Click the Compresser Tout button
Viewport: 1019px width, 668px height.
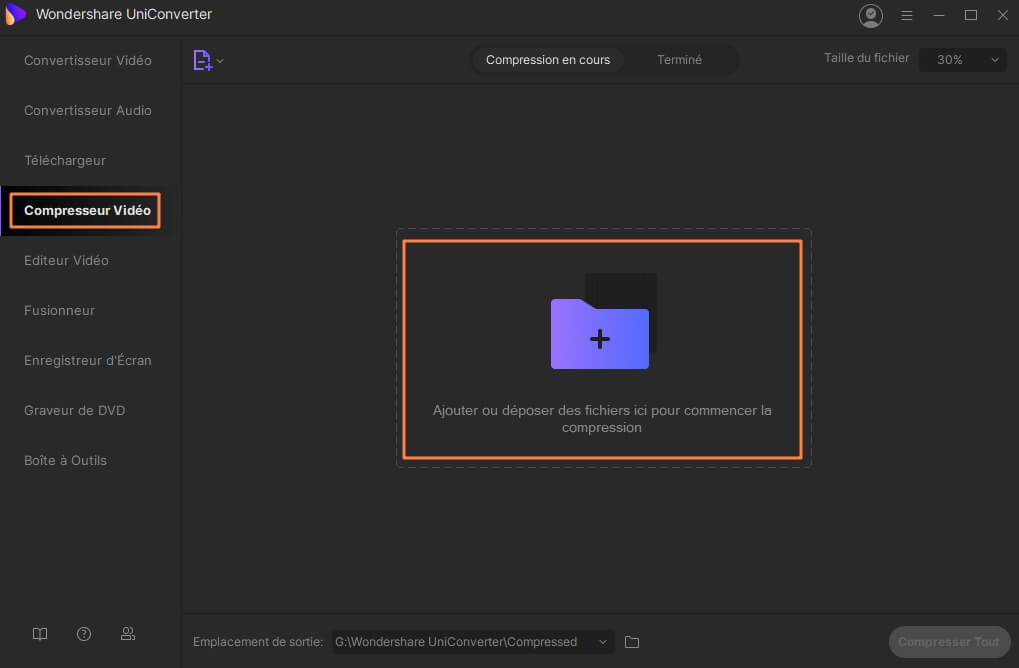(949, 642)
